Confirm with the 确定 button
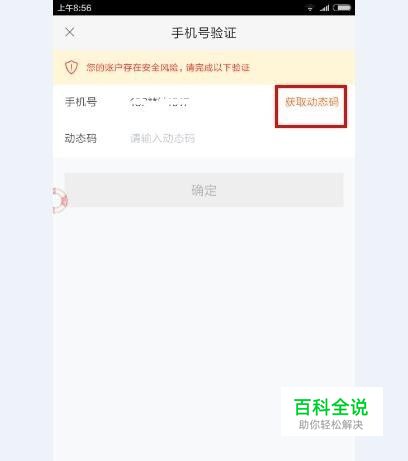 pyautogui.click(x=204, y=190)
